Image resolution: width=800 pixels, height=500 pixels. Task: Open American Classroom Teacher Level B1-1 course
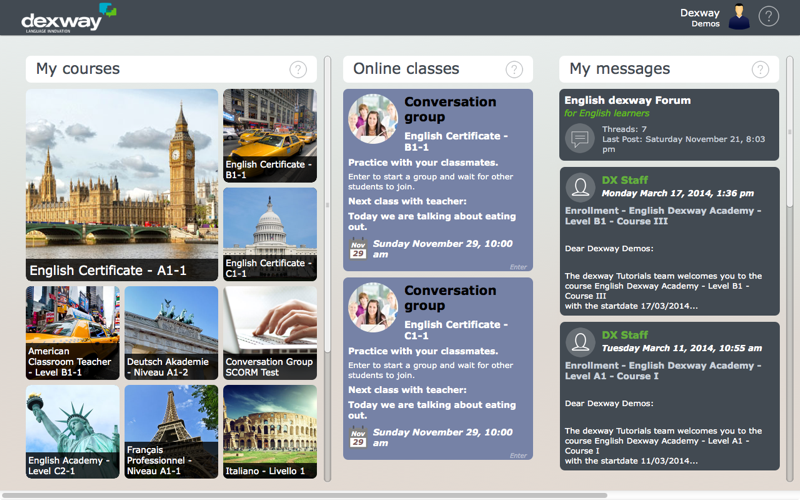[72, 333]
